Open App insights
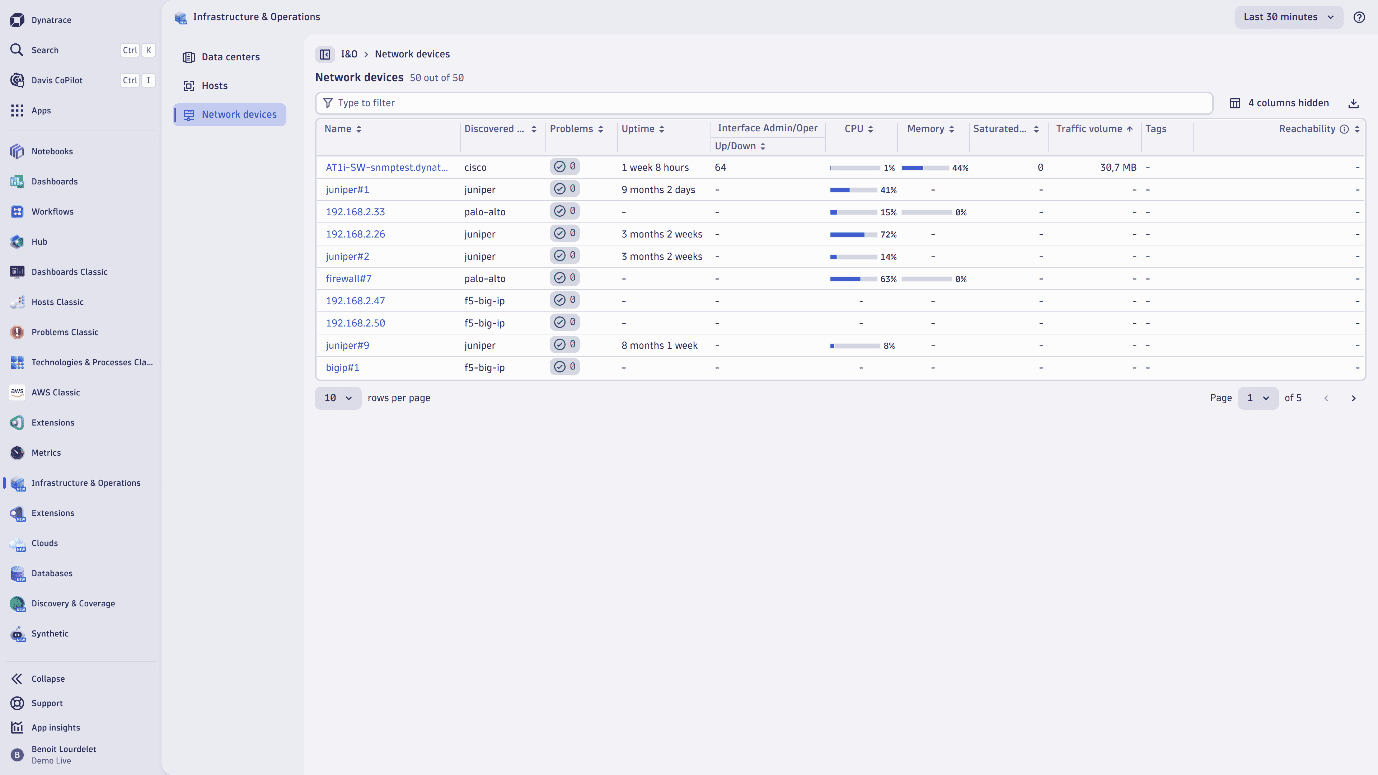Viewport: 1378px width, 775px height. pos(55,728)
